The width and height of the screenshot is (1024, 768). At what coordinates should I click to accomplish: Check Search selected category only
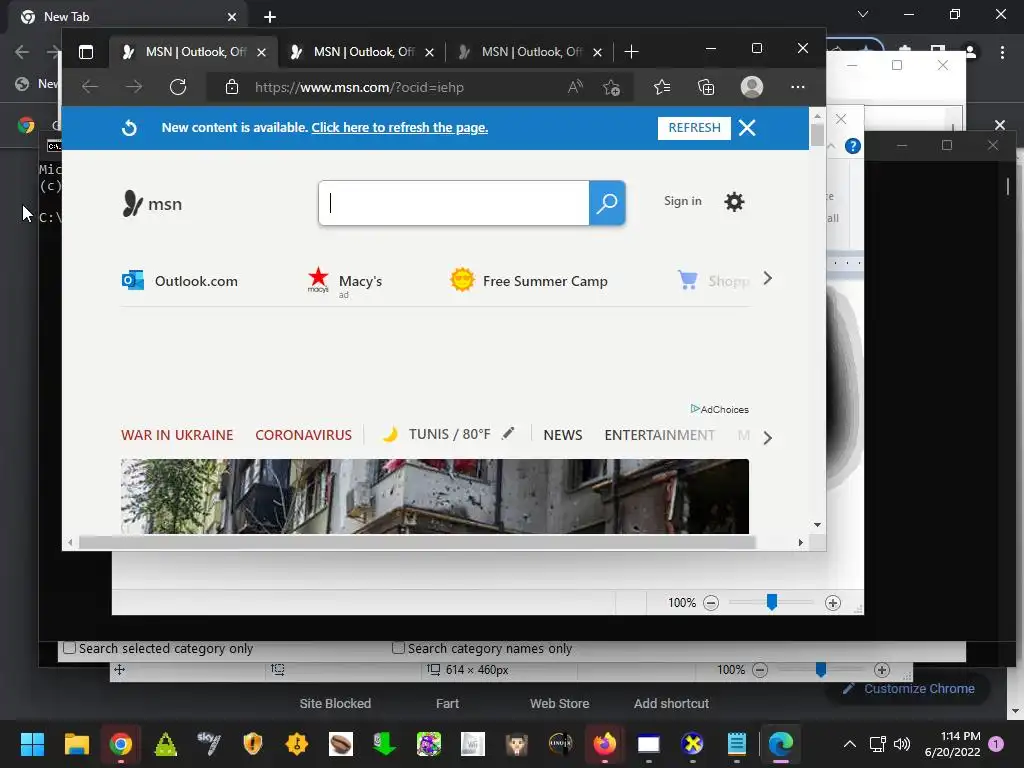(69, 648)
